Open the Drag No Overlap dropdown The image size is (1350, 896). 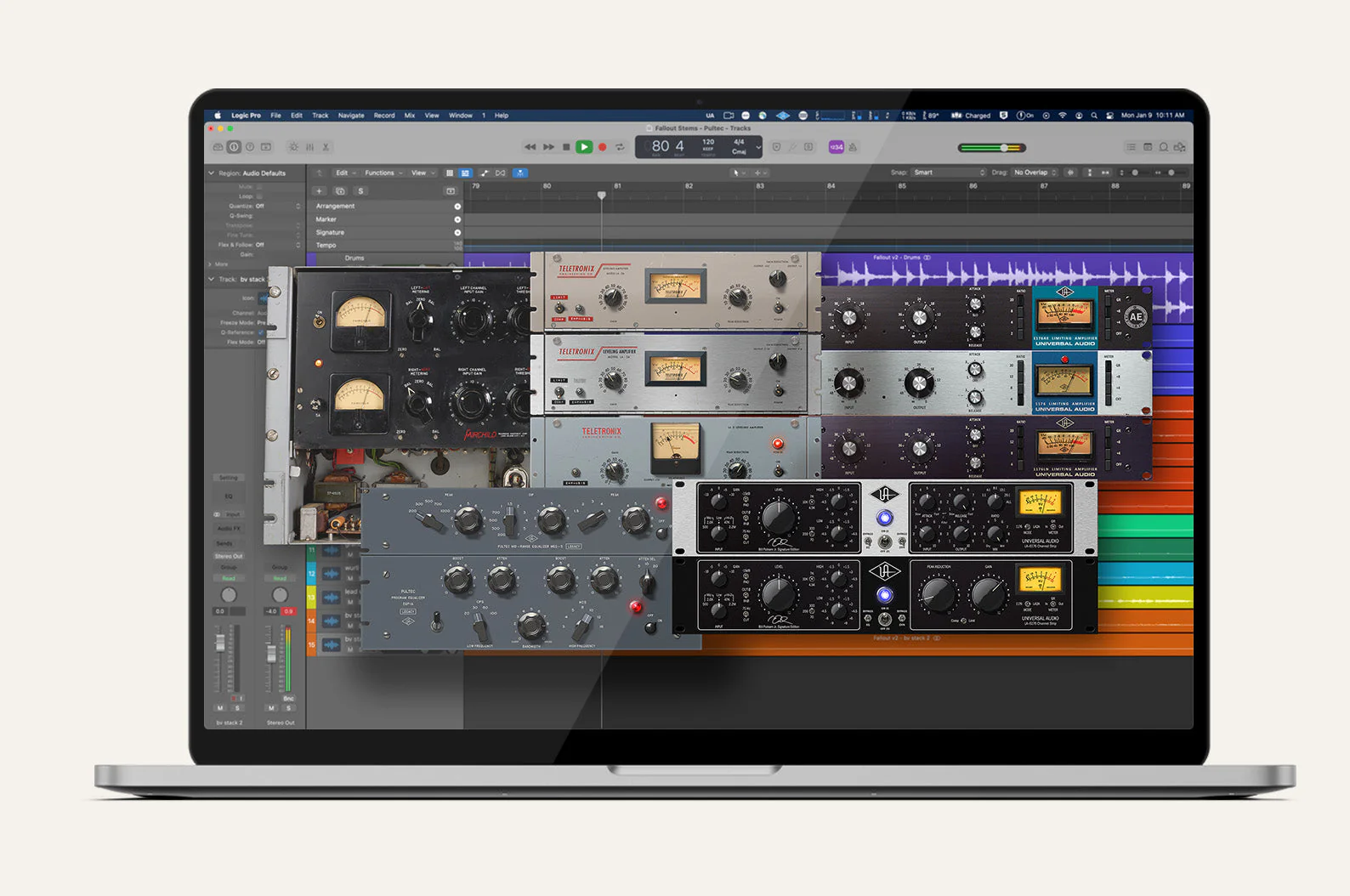coord(1035,173)
